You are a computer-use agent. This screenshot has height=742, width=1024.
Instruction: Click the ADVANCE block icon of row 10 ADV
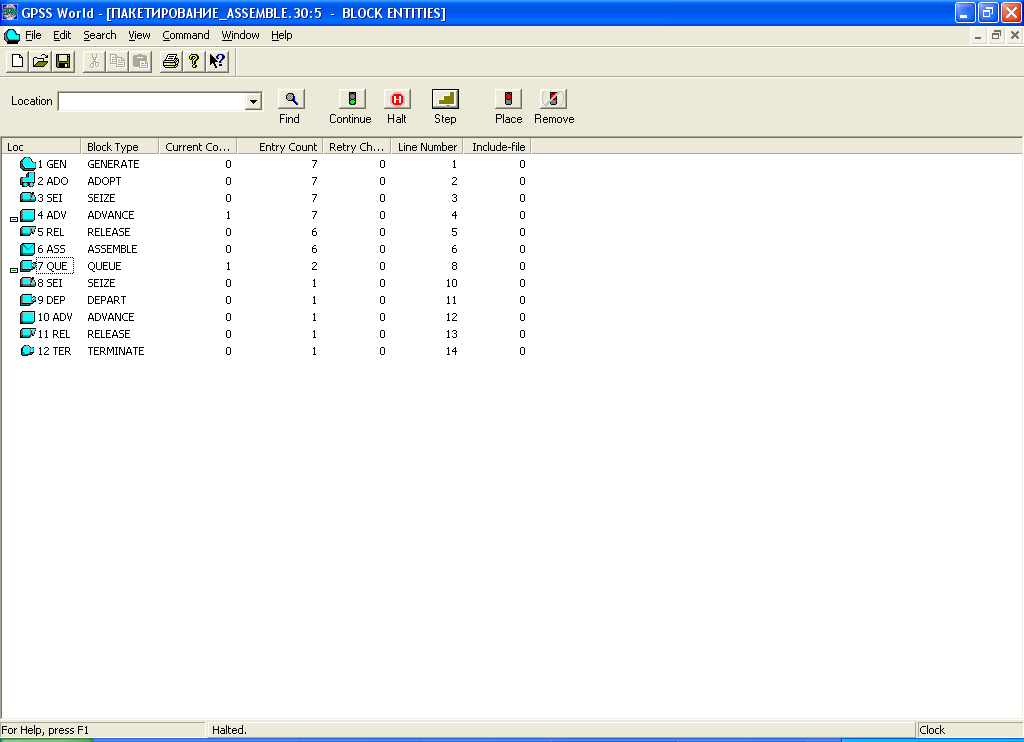coord(27,317)
